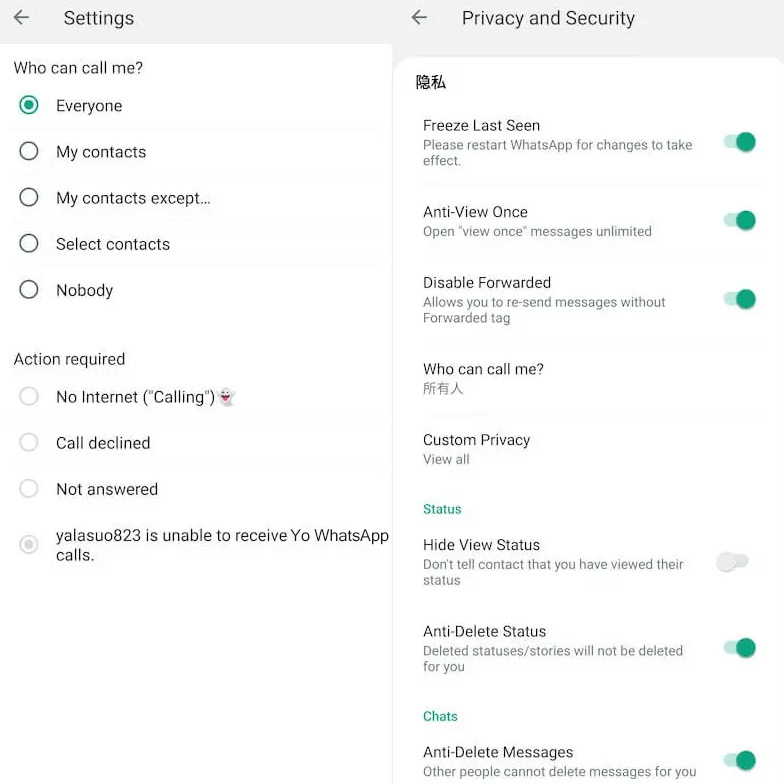The height and width of the screenshot is (784, 784).
Task: Select My contacts except… option
Action: pyautogui.click(x=29, y=197)
